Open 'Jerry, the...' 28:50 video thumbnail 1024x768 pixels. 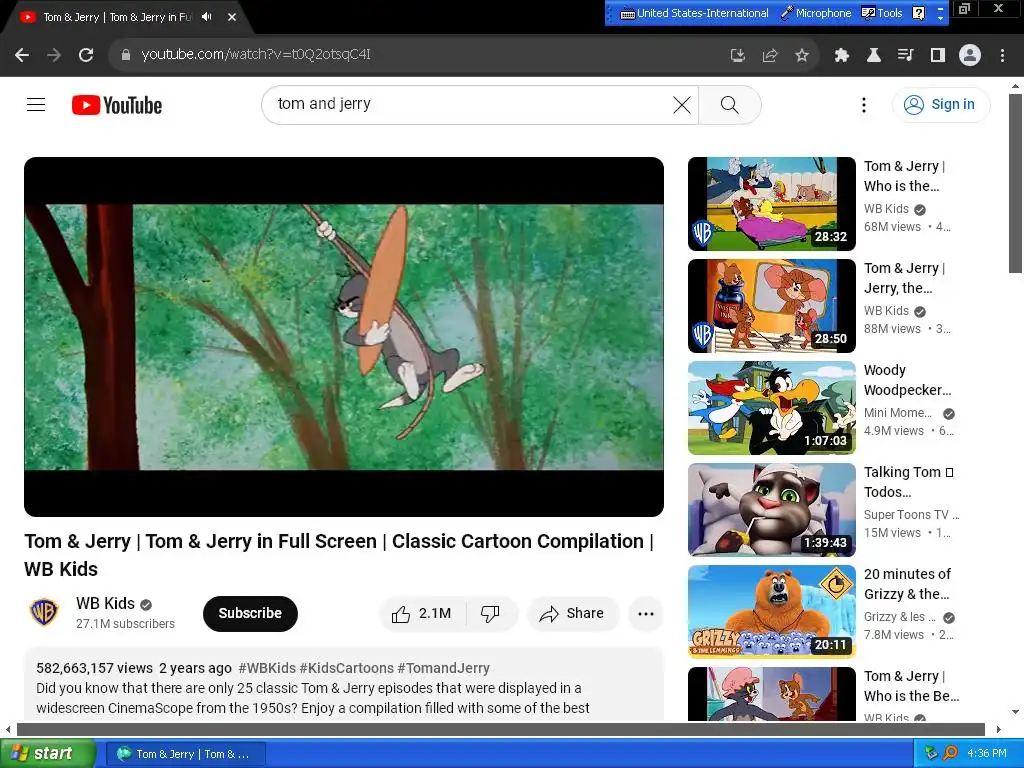(771, 306)
